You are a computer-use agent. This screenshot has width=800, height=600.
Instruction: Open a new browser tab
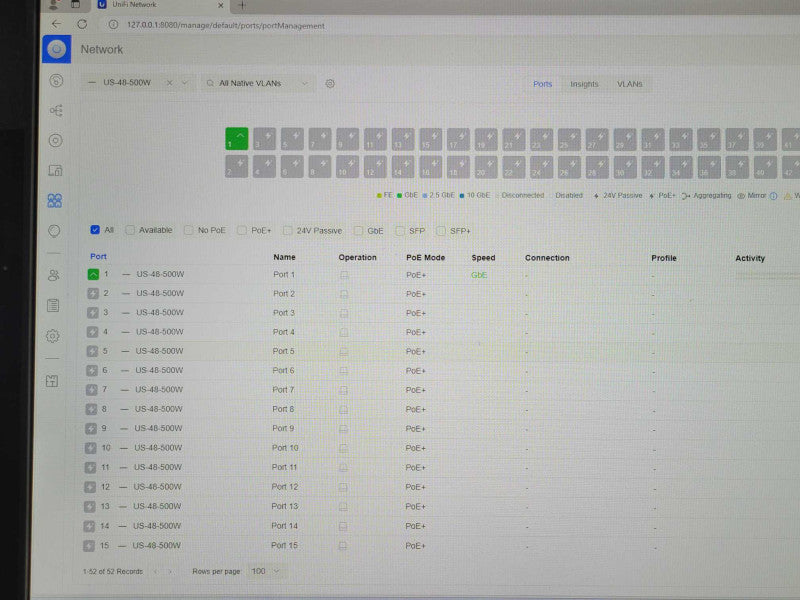click(242, 6)
